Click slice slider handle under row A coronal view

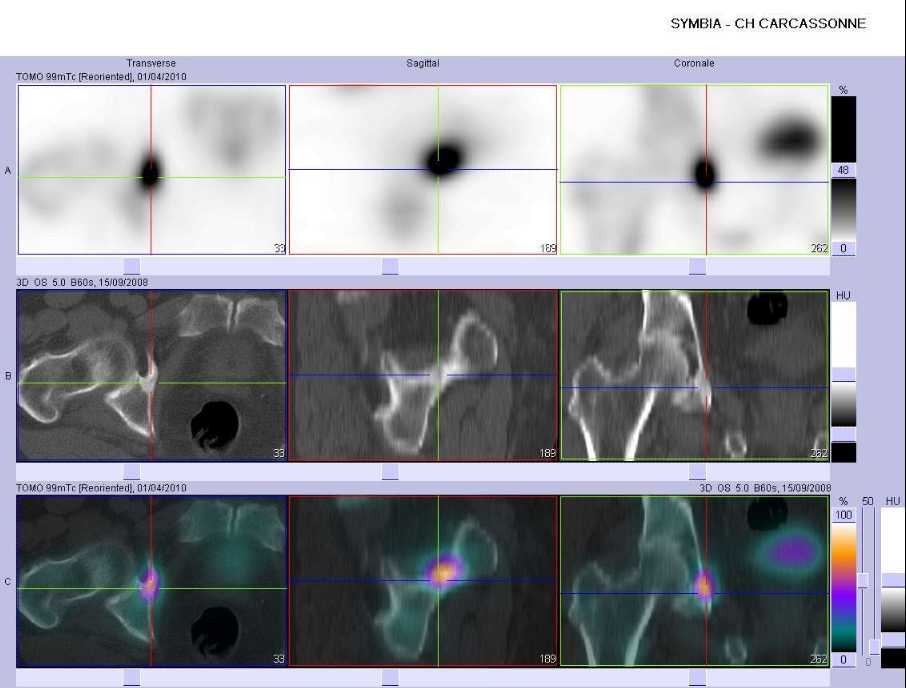697,266
